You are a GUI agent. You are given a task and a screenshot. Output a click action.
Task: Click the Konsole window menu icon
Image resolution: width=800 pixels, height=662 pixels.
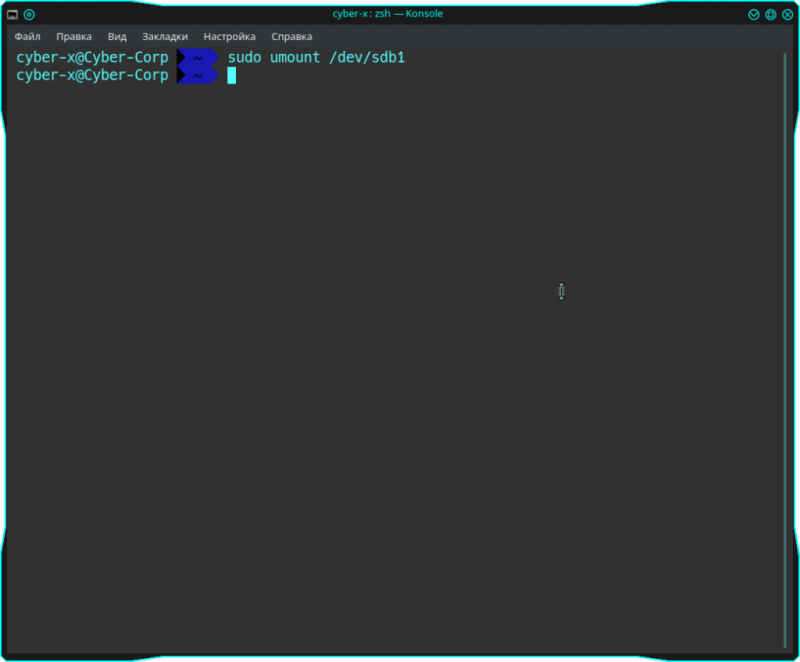tap(13, 15)
